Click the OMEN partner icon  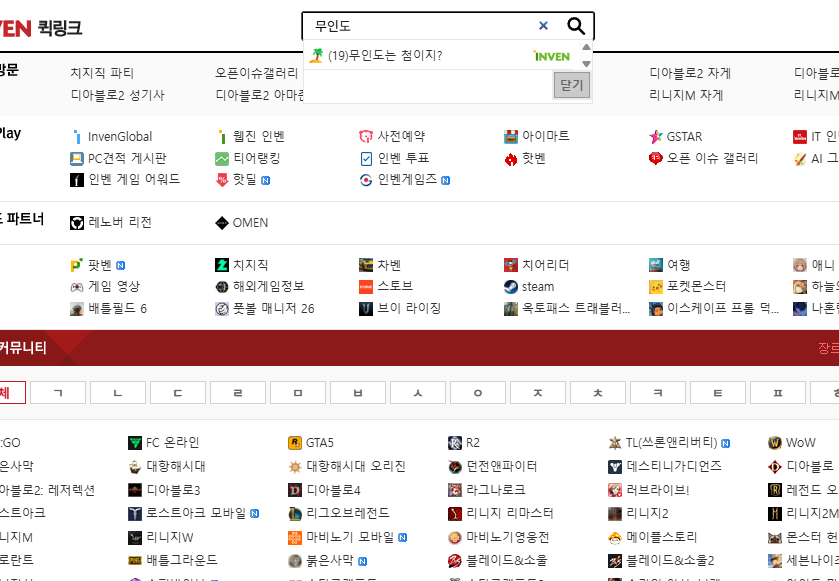coord(221,222)
